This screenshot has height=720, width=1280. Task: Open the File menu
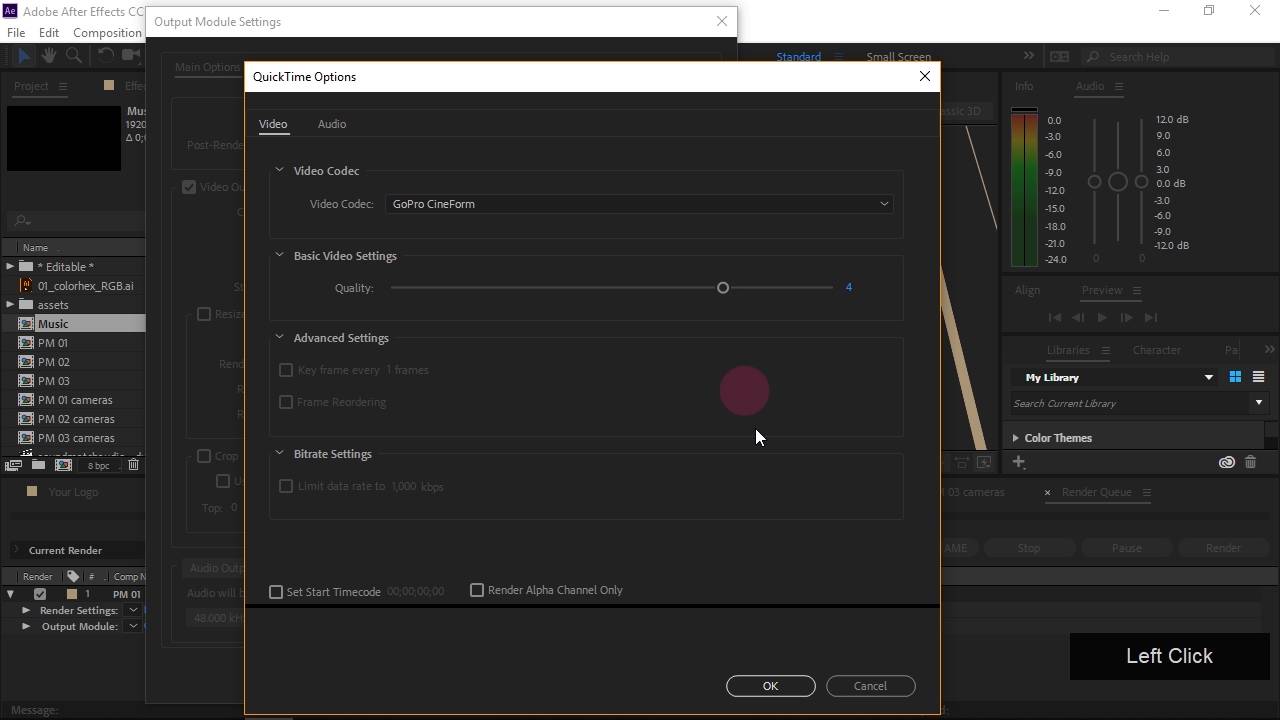click(x=16, y=32)
